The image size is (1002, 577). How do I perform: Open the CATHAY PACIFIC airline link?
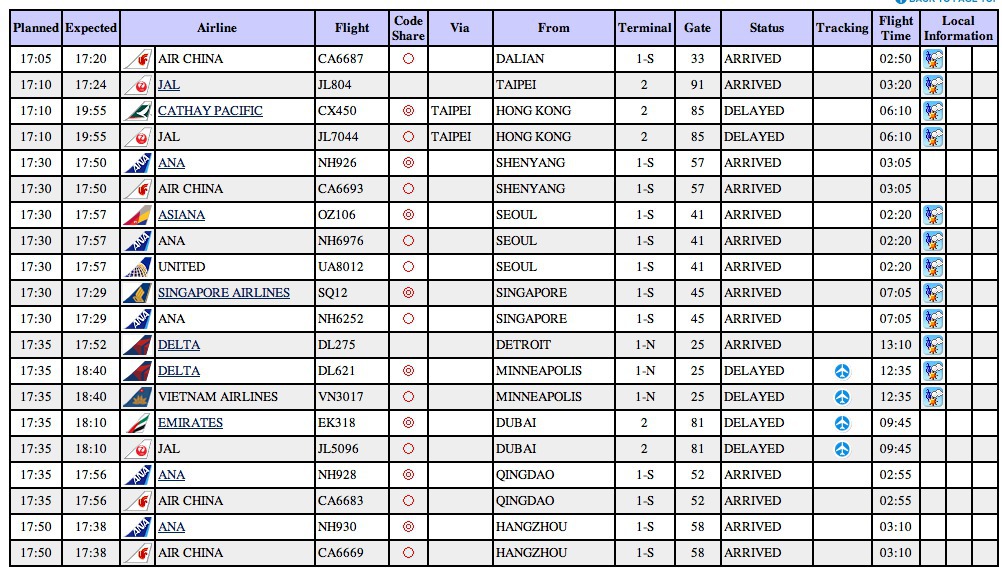pyautogui.click(x=210, y=111)
